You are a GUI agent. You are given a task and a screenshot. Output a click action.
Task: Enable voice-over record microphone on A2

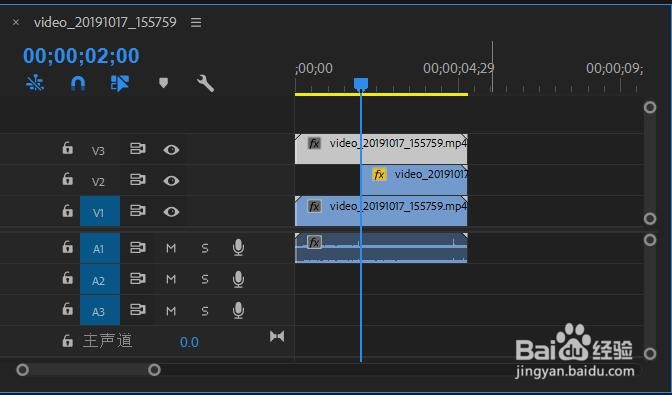[x=238, y=279]
